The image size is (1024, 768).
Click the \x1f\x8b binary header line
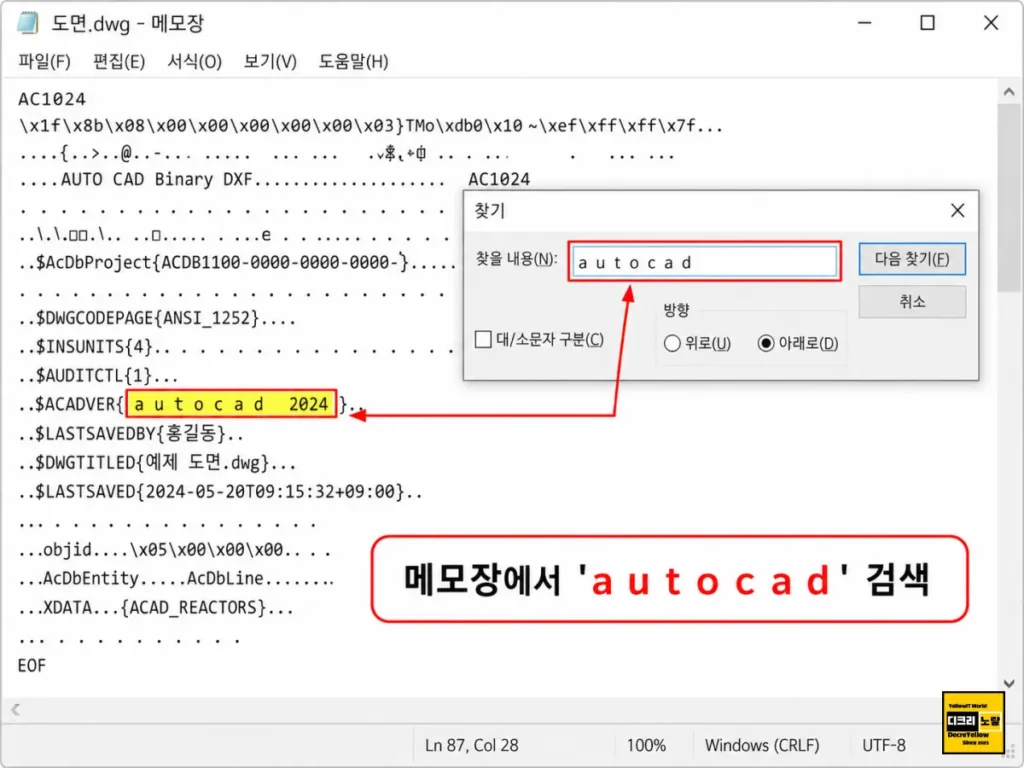(x=371, y=126)
